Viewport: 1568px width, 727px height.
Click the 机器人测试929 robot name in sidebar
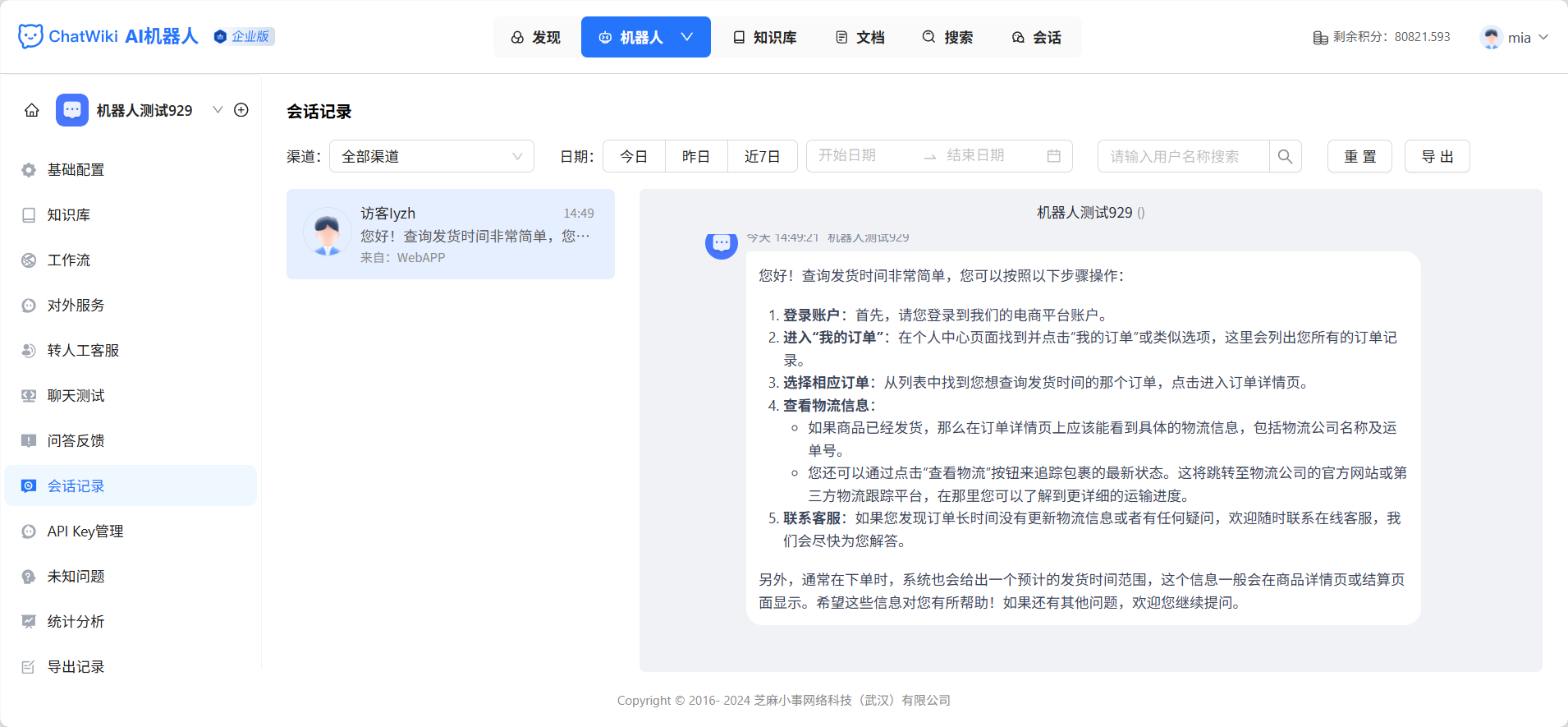tap(144, 110)
